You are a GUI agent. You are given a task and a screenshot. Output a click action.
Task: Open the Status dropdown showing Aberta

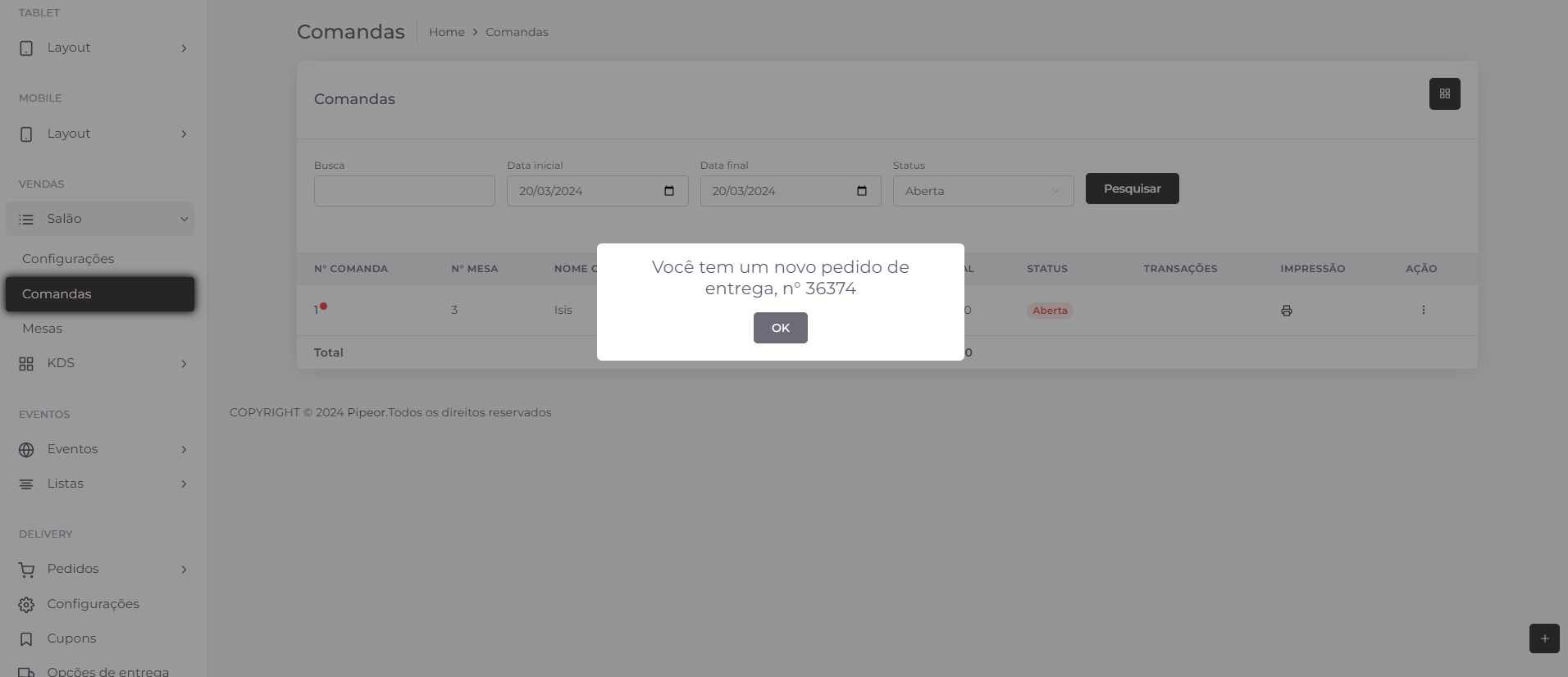pyautogui.click(x=982, y=191)
